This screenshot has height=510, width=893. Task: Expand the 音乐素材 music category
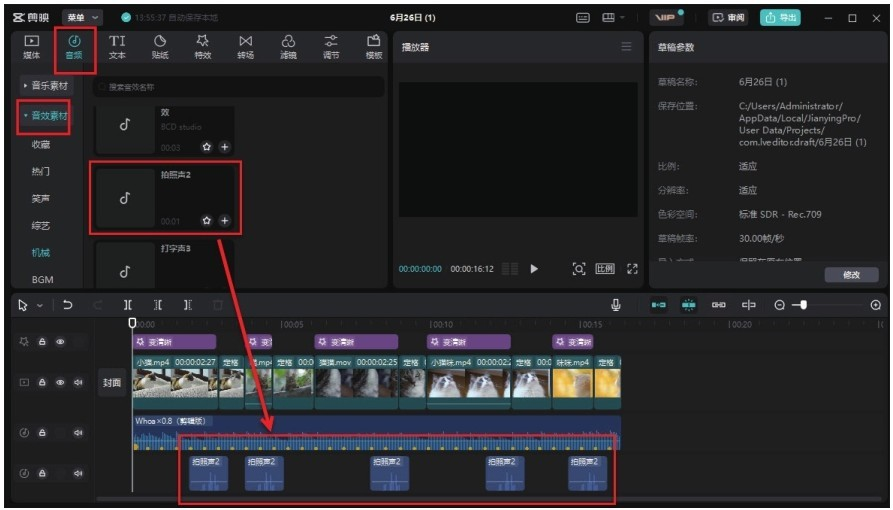pyautogui.click(x=46, y=85)
